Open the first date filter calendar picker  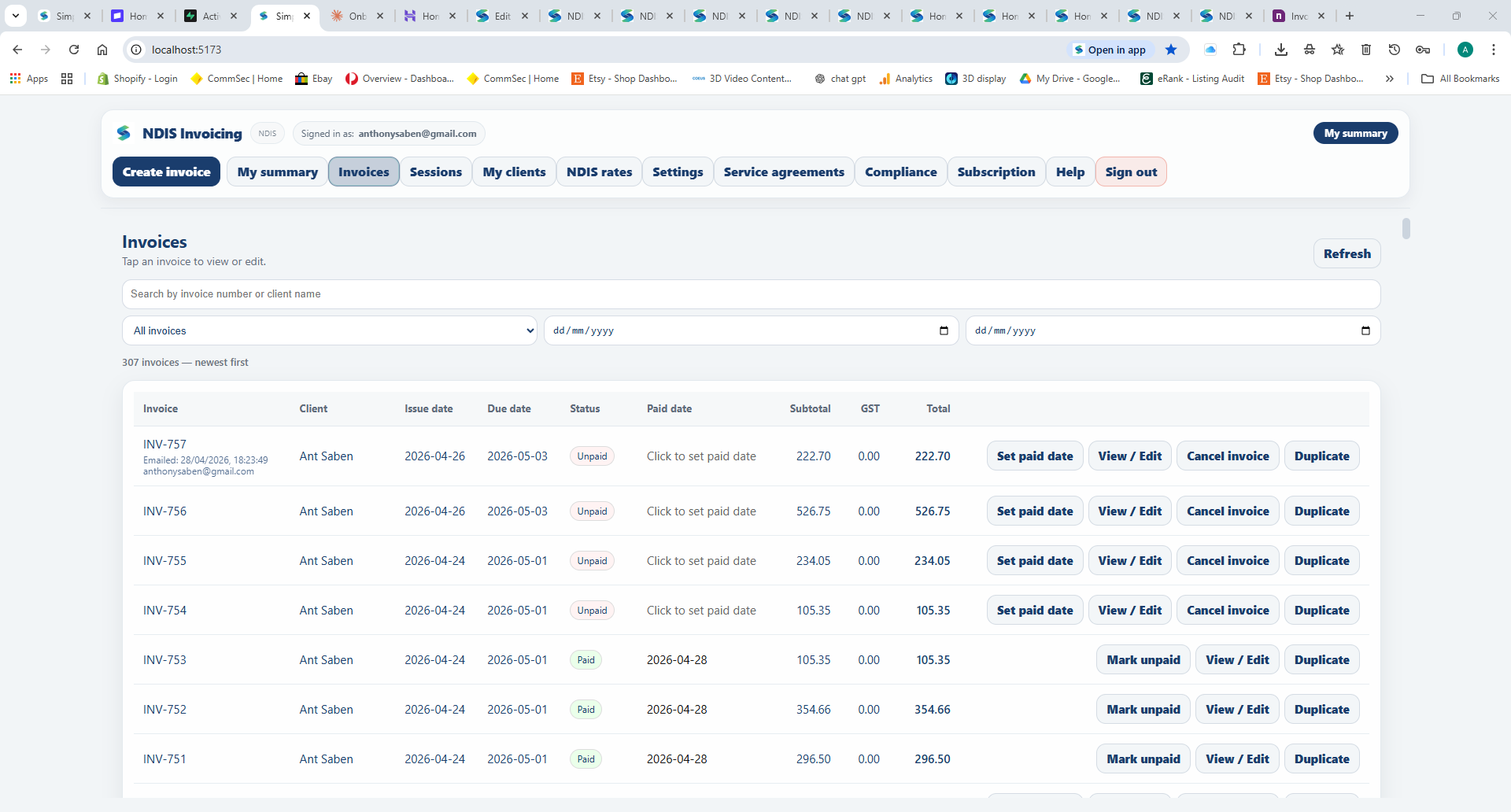tap(944, 330)
